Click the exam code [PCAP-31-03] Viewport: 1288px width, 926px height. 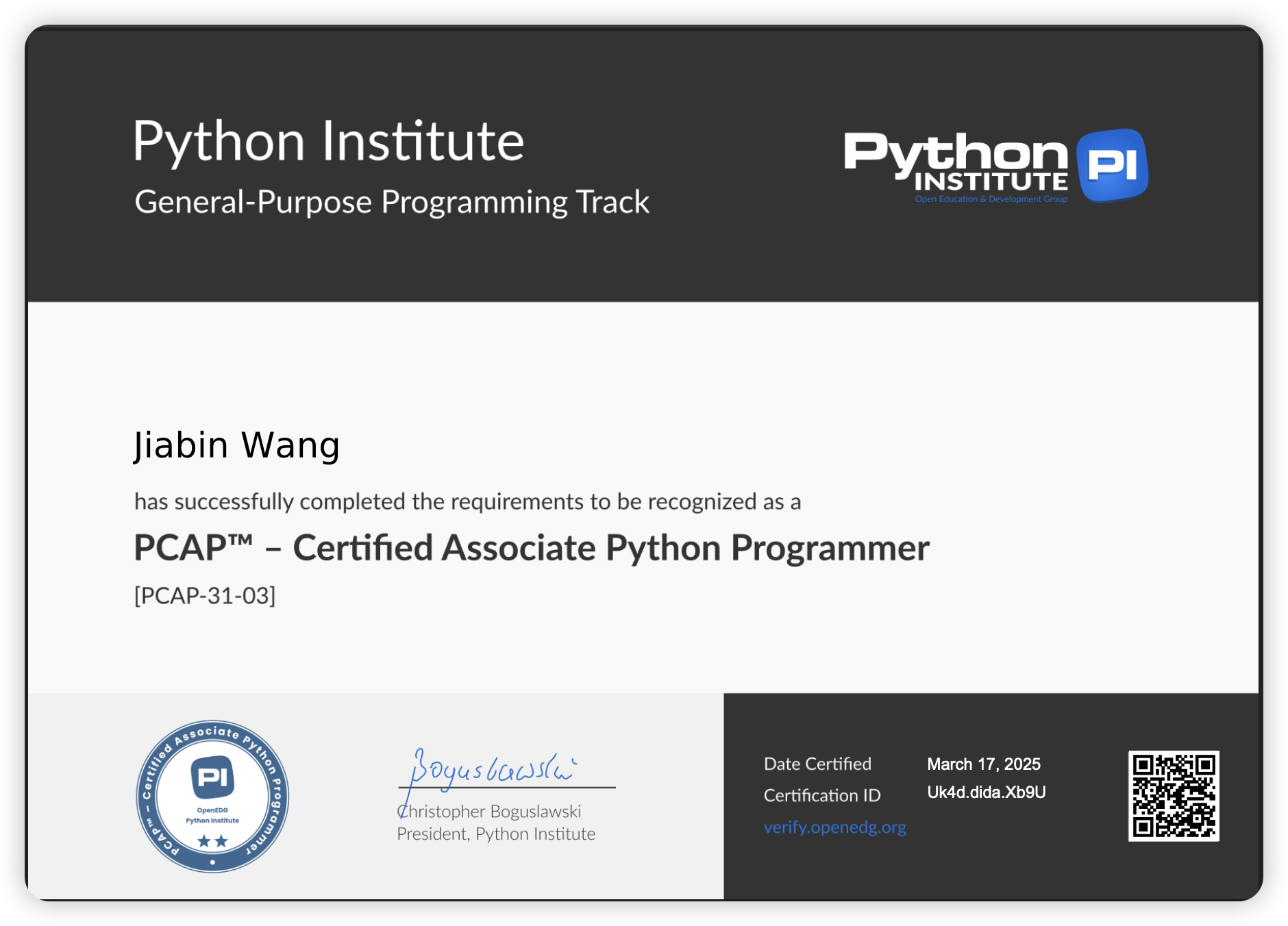pos(205,596)
